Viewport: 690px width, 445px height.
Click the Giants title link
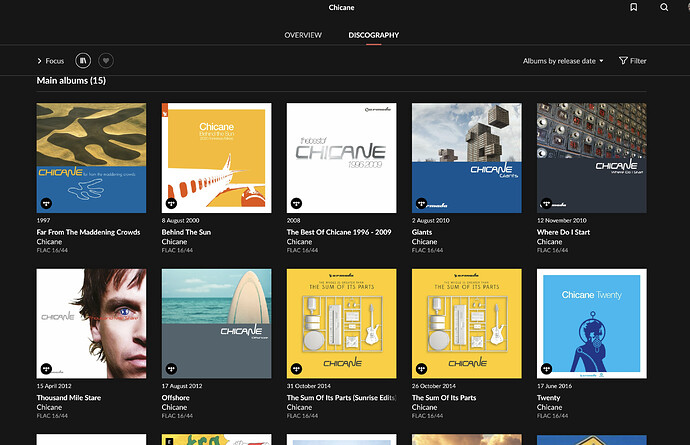[x=422, y=232]
